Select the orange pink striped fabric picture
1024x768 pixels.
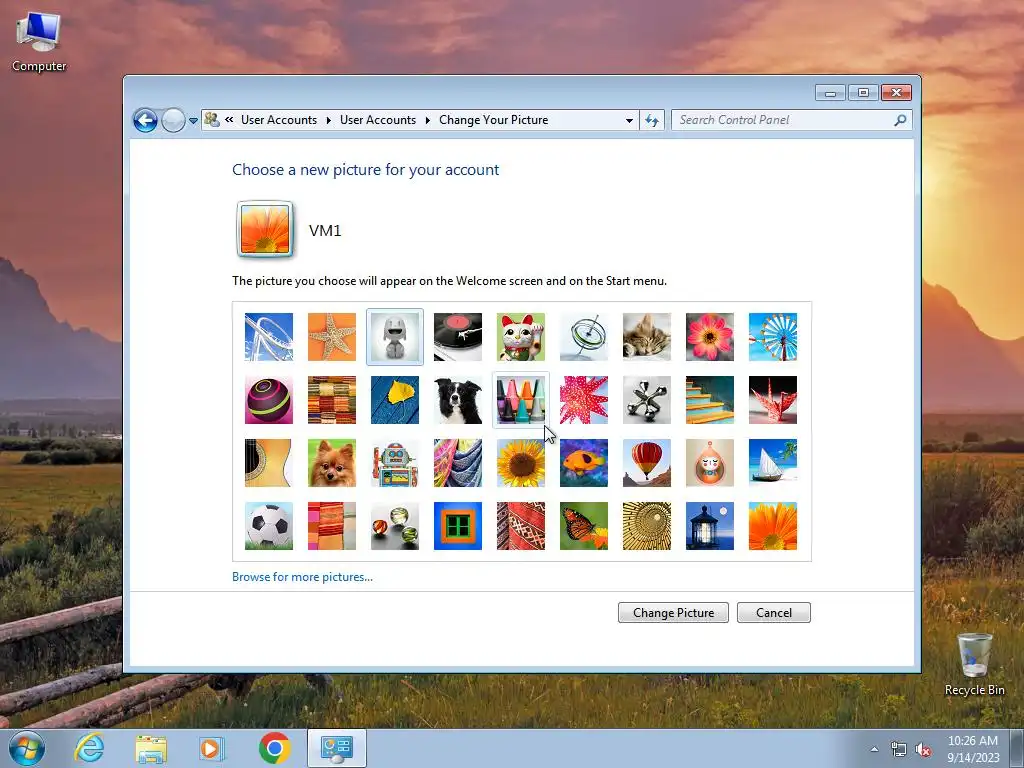pos(332,526)
